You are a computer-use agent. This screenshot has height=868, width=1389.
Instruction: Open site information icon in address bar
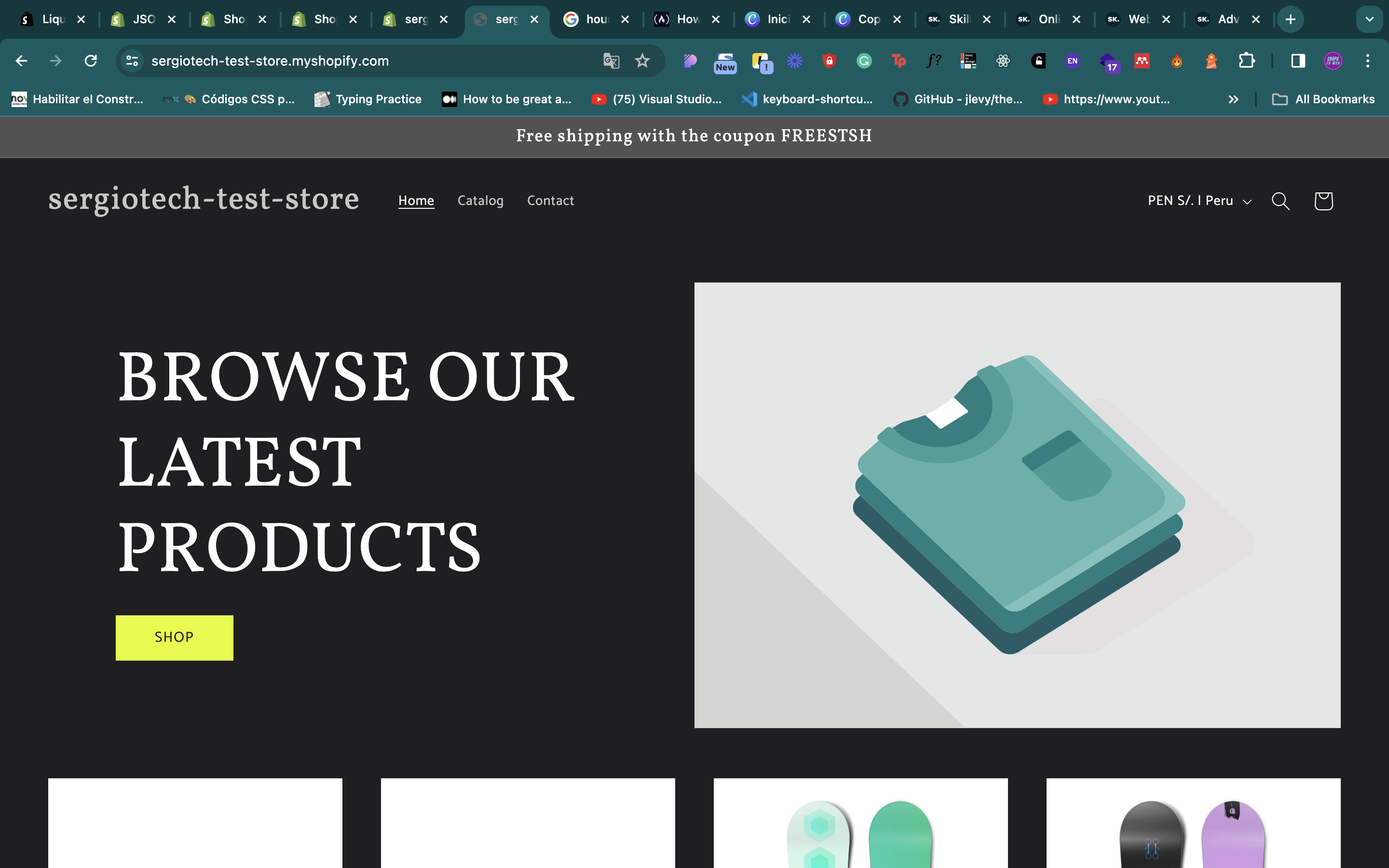point(132,61)
